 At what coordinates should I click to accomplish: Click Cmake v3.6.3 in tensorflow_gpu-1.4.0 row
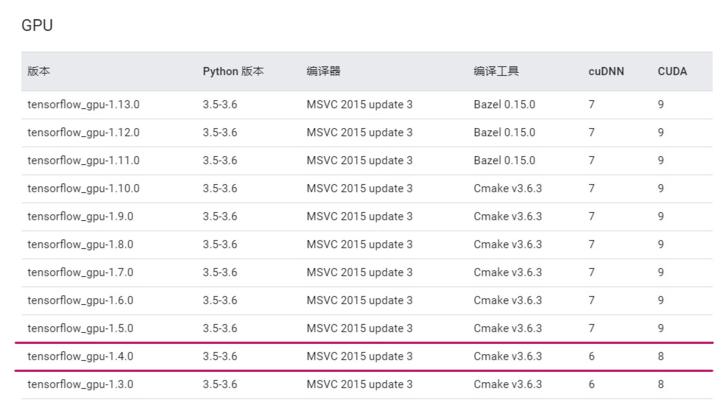(508, 356)
